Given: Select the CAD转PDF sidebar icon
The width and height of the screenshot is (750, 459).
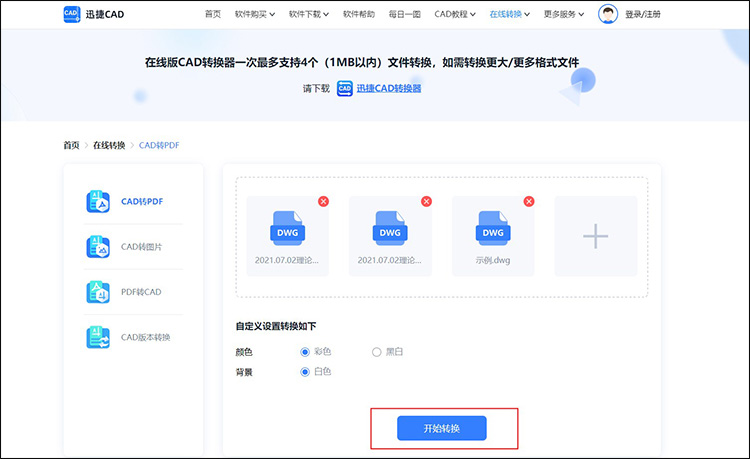Looking at the screenshot, I should click(x=98, y=201).
